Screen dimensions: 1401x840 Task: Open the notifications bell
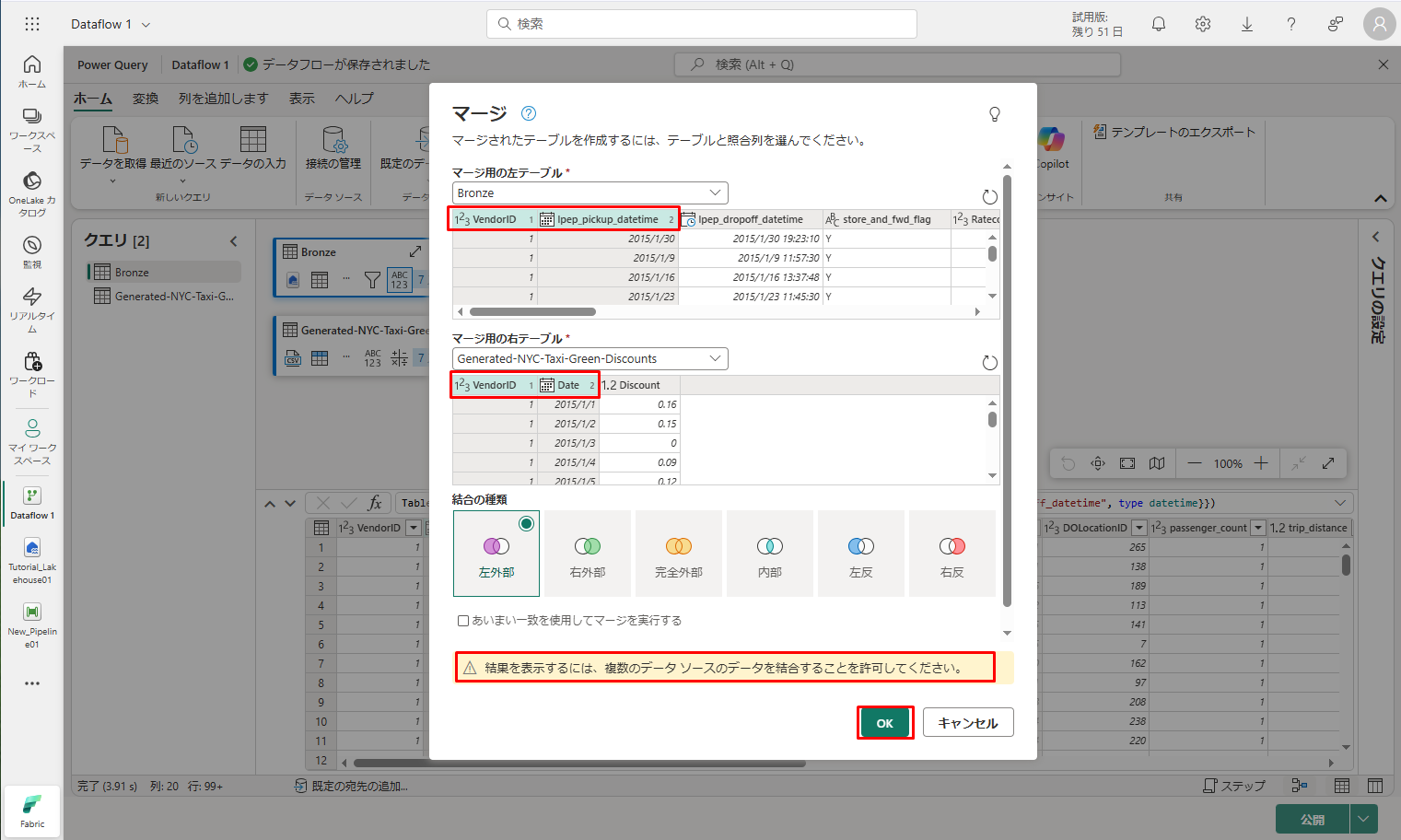(1159, 24)
